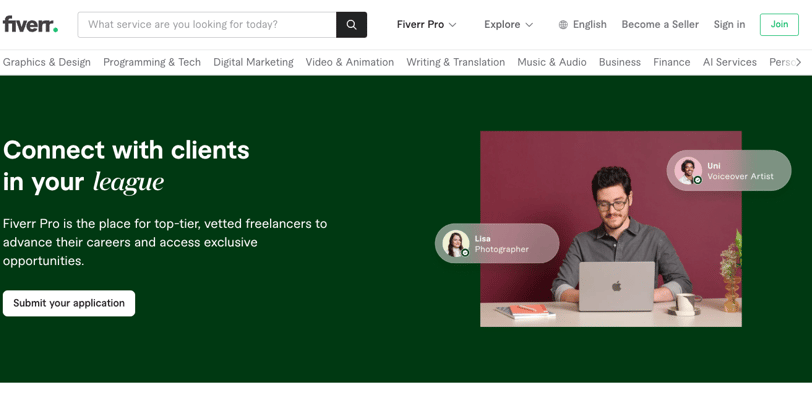Focus the service search input field
Viewport: 812px width, 400px height.
click(x=207, y=25)
